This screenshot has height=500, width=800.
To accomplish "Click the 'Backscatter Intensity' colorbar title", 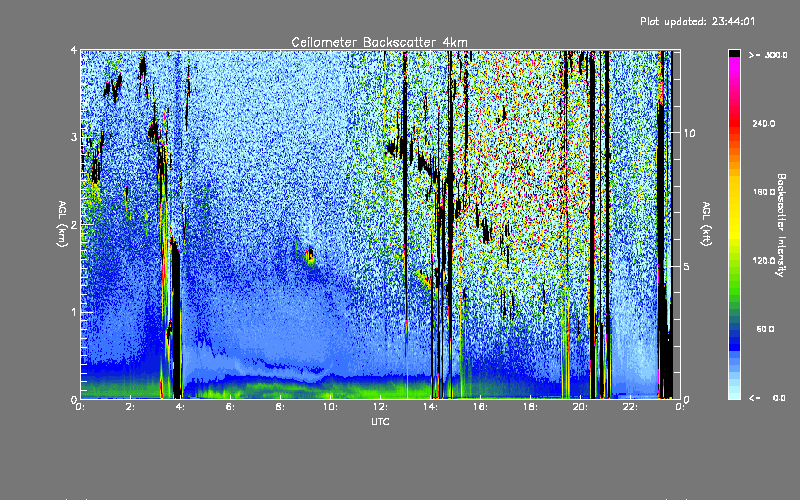I will tap(781, 225).
